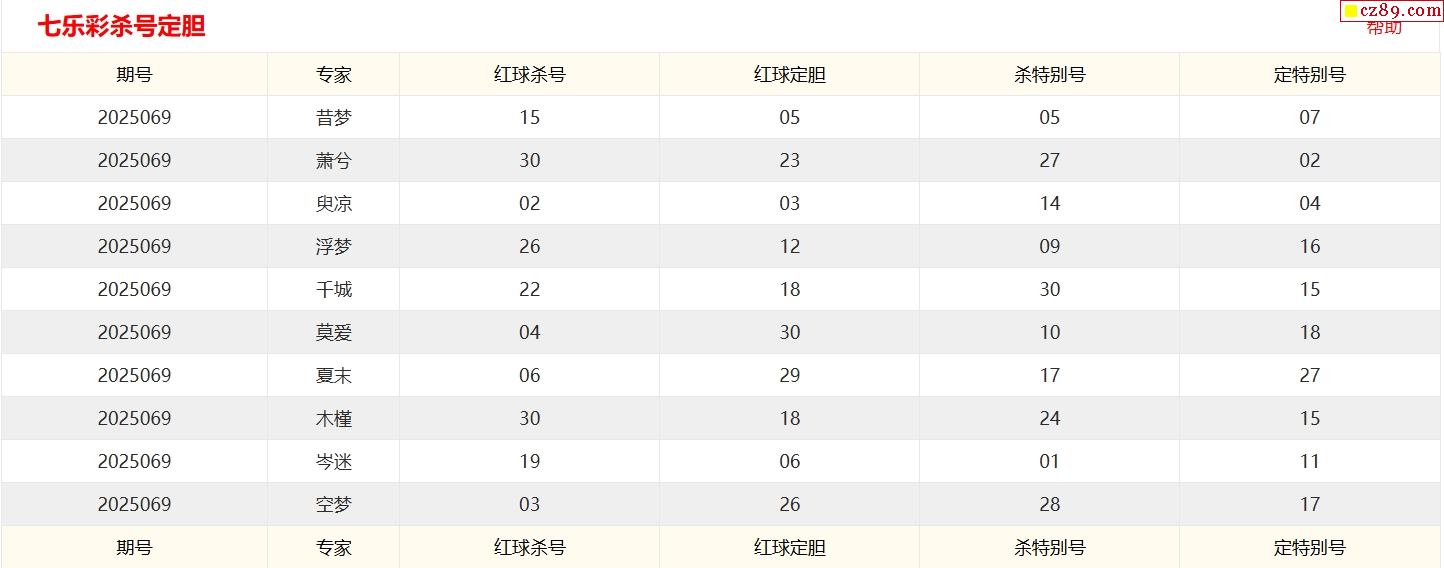Select expert name 莫爱
This screenshot has width=1444, height=568.
pyautogui.click(x=334, y=332)
